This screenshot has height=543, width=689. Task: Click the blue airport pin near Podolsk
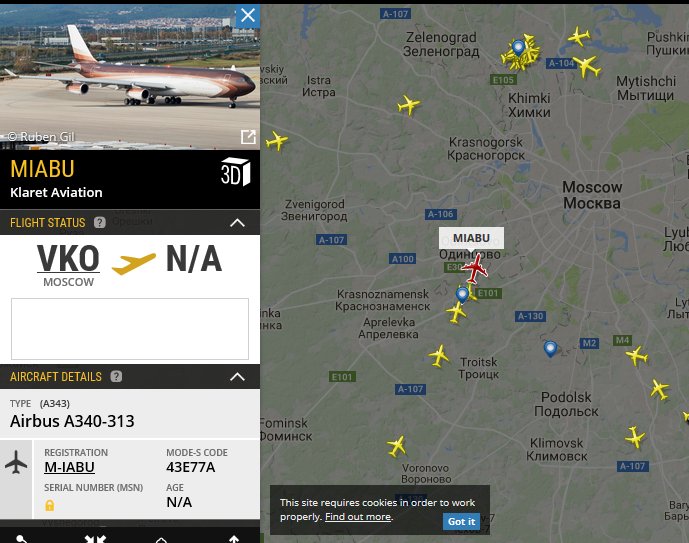click(550, 349)
